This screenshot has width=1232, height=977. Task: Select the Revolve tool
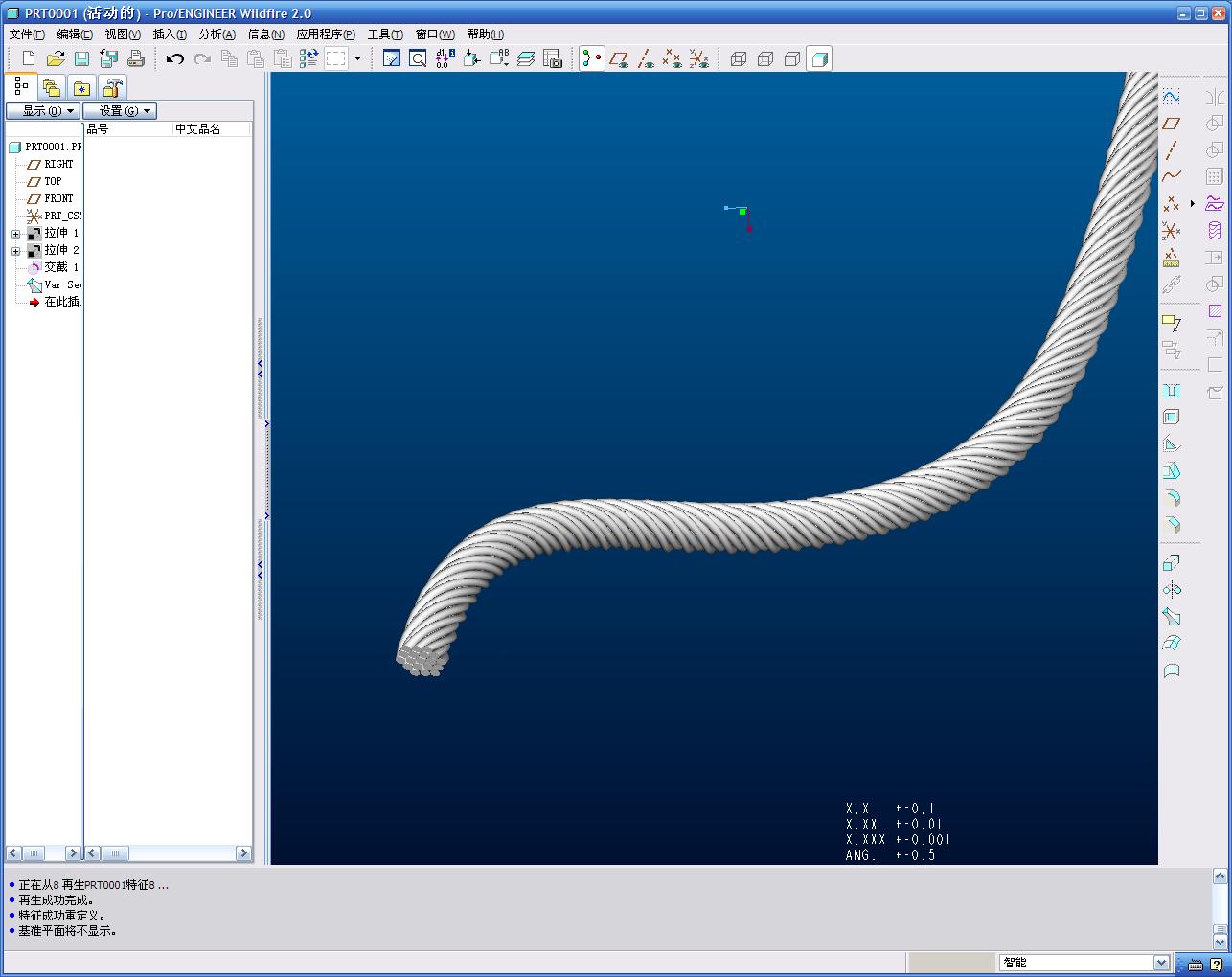click(x=1171, y=590)
